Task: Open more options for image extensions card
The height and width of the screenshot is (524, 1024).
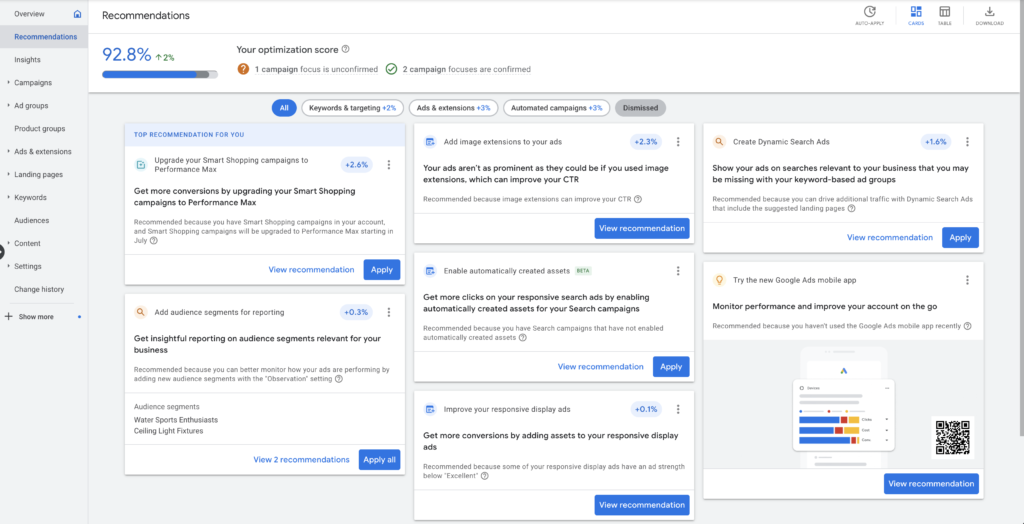Action: 678,142
